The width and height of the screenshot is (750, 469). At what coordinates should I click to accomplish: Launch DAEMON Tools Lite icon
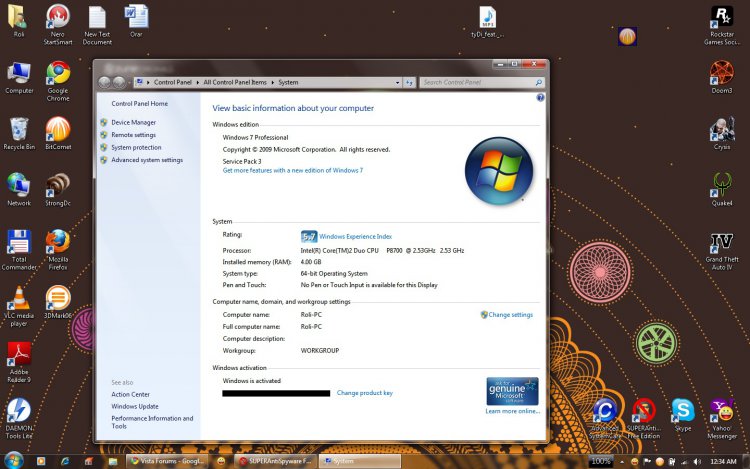click(19, 418)
